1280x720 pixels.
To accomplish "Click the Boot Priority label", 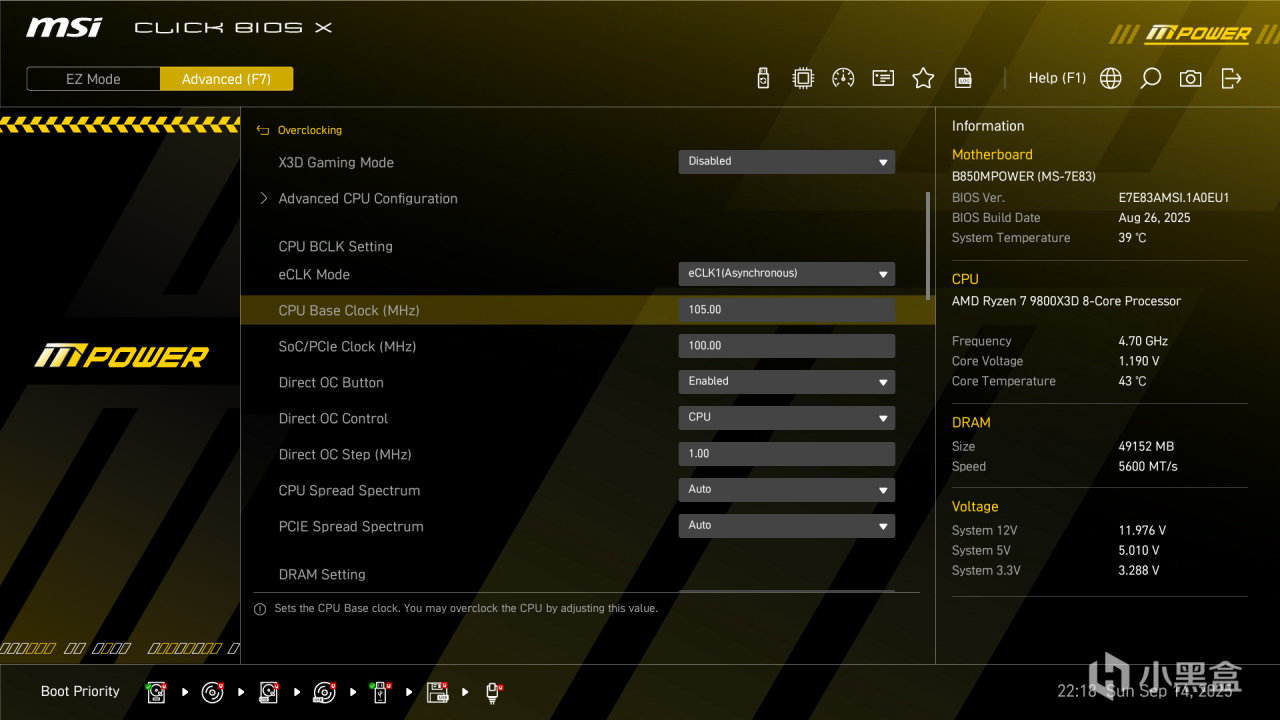I will pos(80,691).
